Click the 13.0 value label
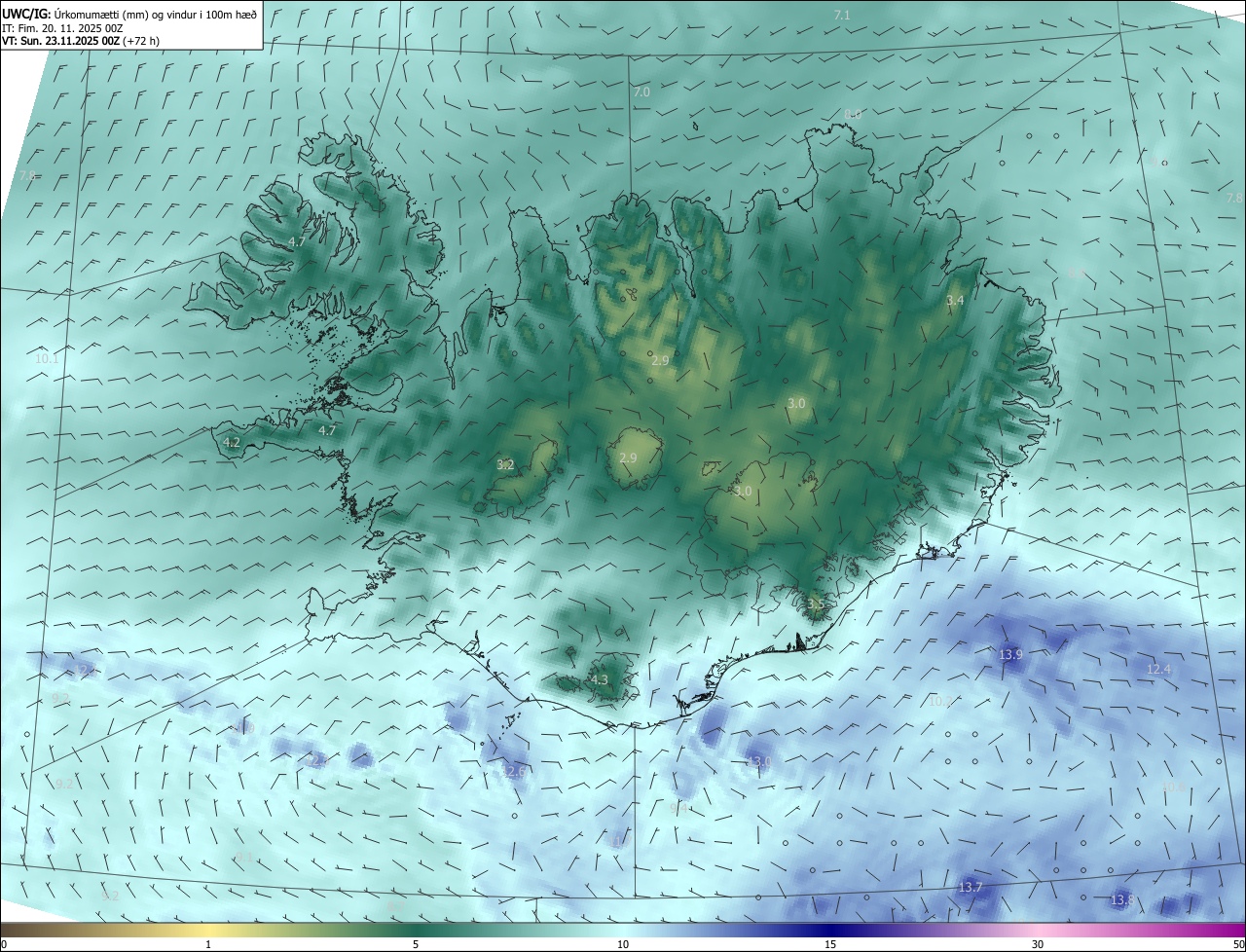The image size is (1246, 952). coord(759,761)
